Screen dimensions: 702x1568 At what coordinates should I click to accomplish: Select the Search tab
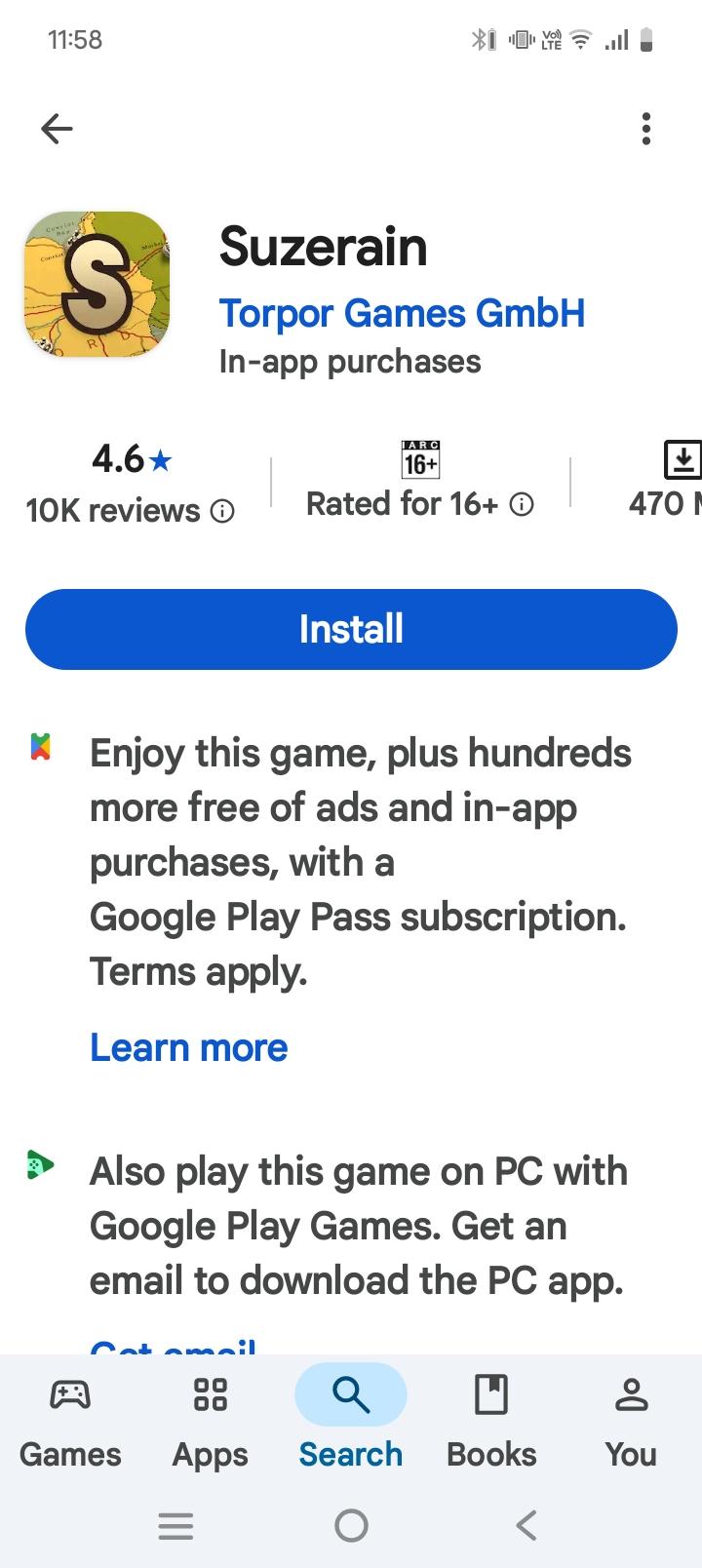pos(351,1415)
